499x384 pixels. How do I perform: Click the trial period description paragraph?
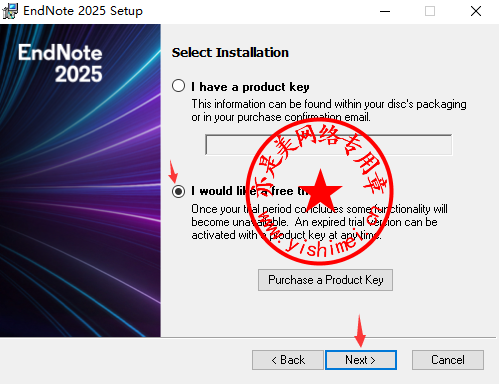(x=319, y=222)
